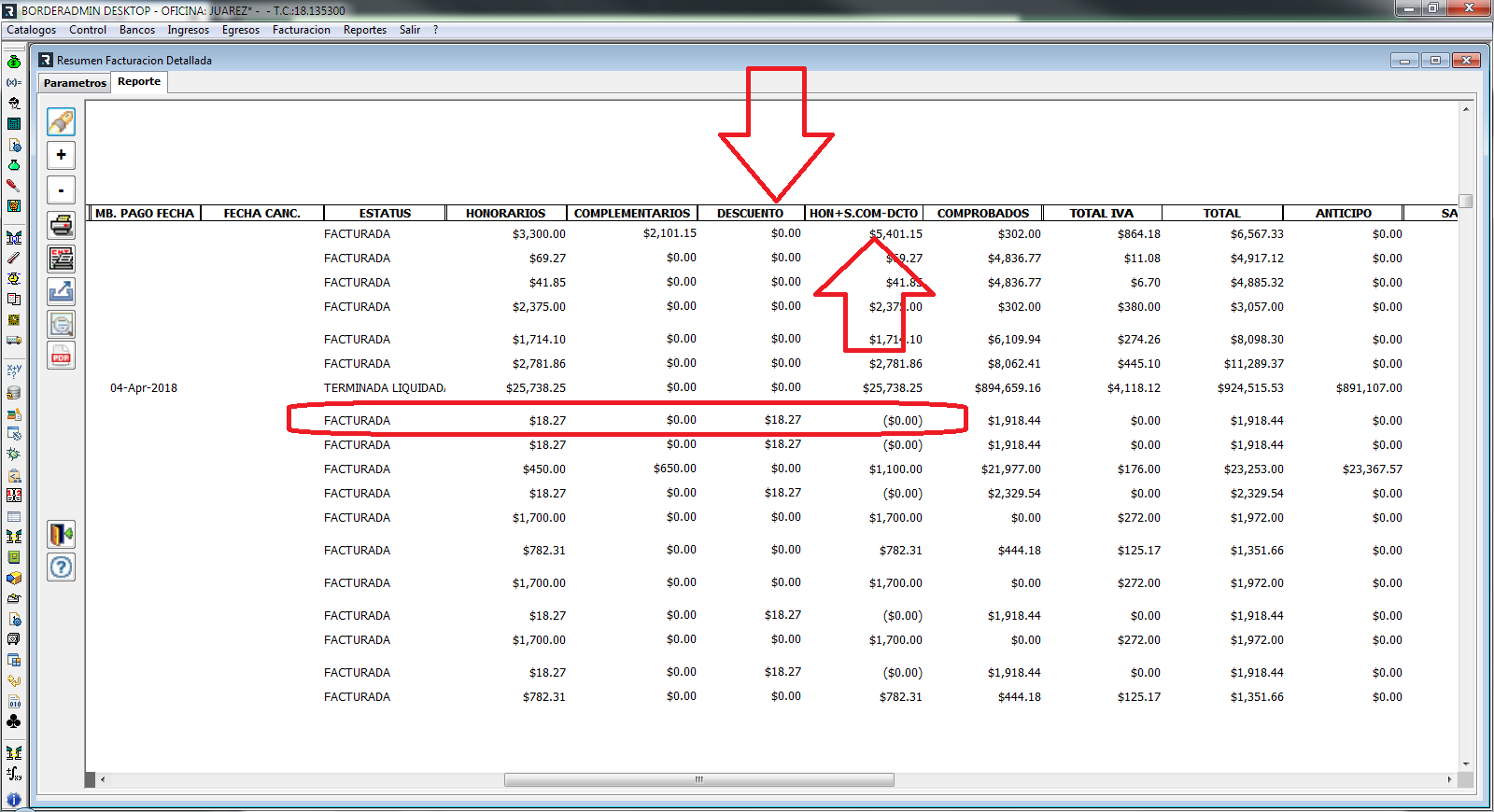Click the black club suit sidebar icon
1494x812 pixels.
point(14,721)
